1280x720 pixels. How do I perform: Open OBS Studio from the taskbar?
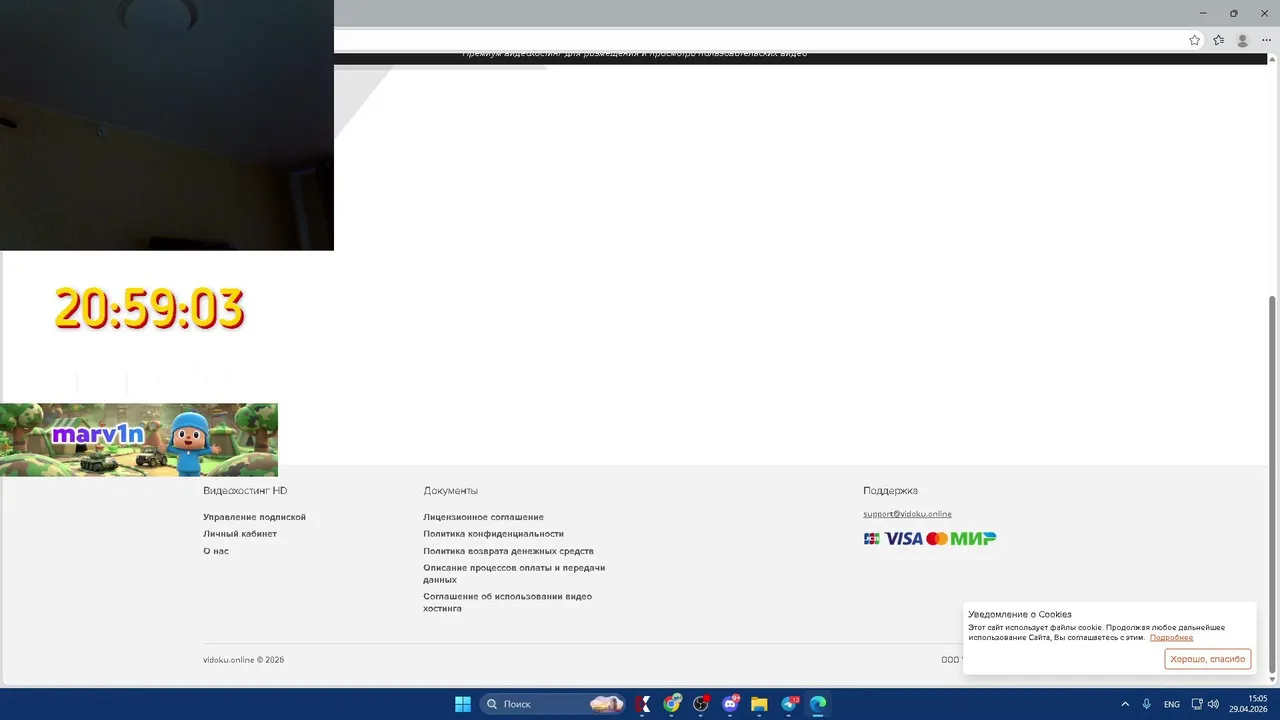pos(701,704)
